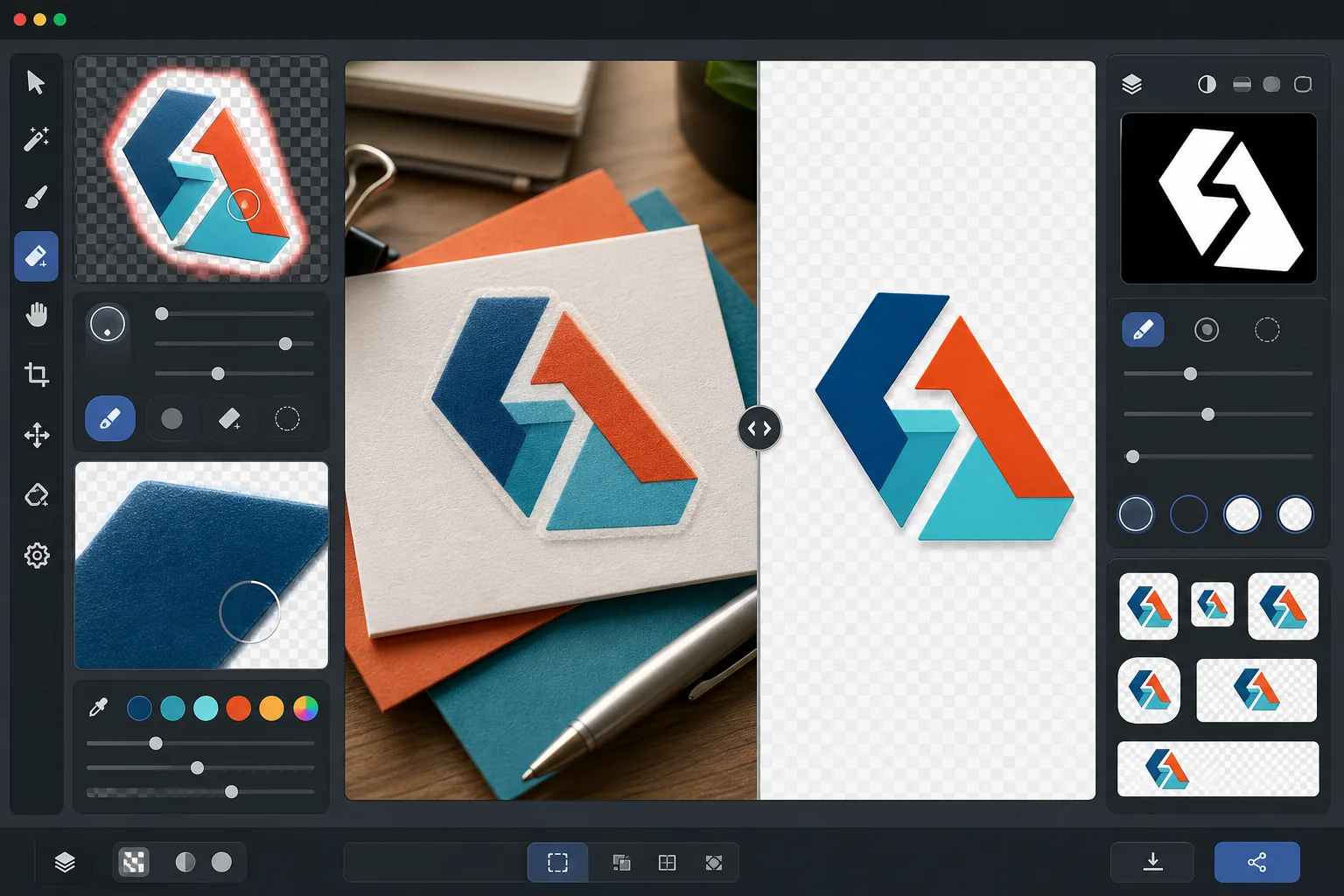Select the magic wand tool
The image size is (1344, 896).
(x=36, y=138)
